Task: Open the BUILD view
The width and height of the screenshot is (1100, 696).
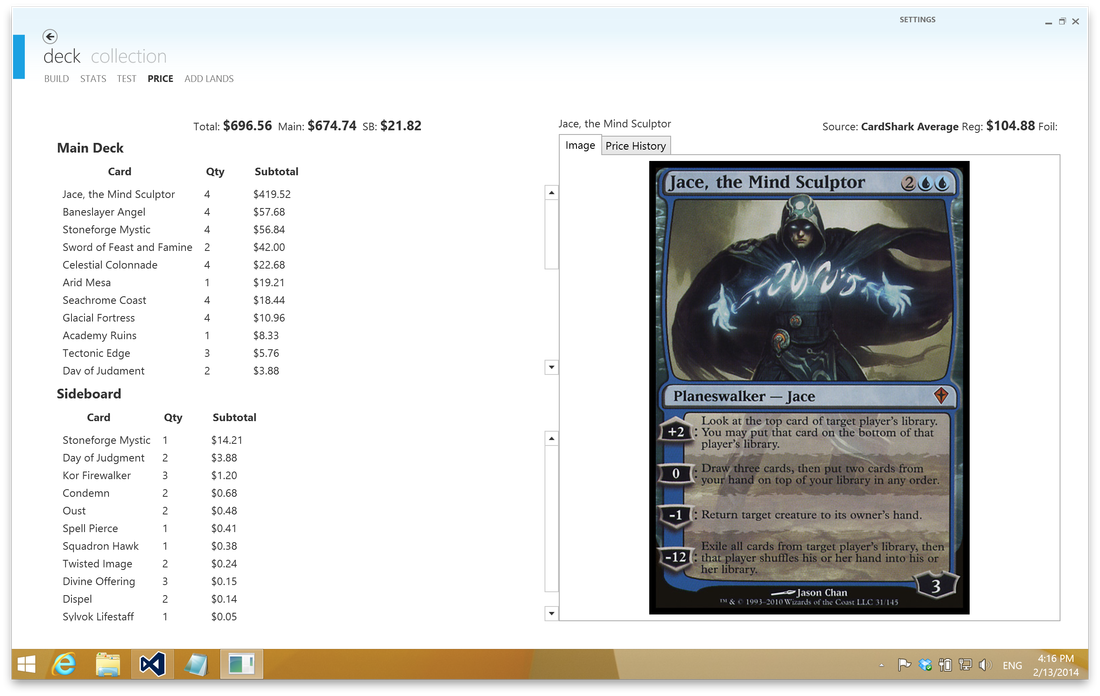Action: coord(56,78)
